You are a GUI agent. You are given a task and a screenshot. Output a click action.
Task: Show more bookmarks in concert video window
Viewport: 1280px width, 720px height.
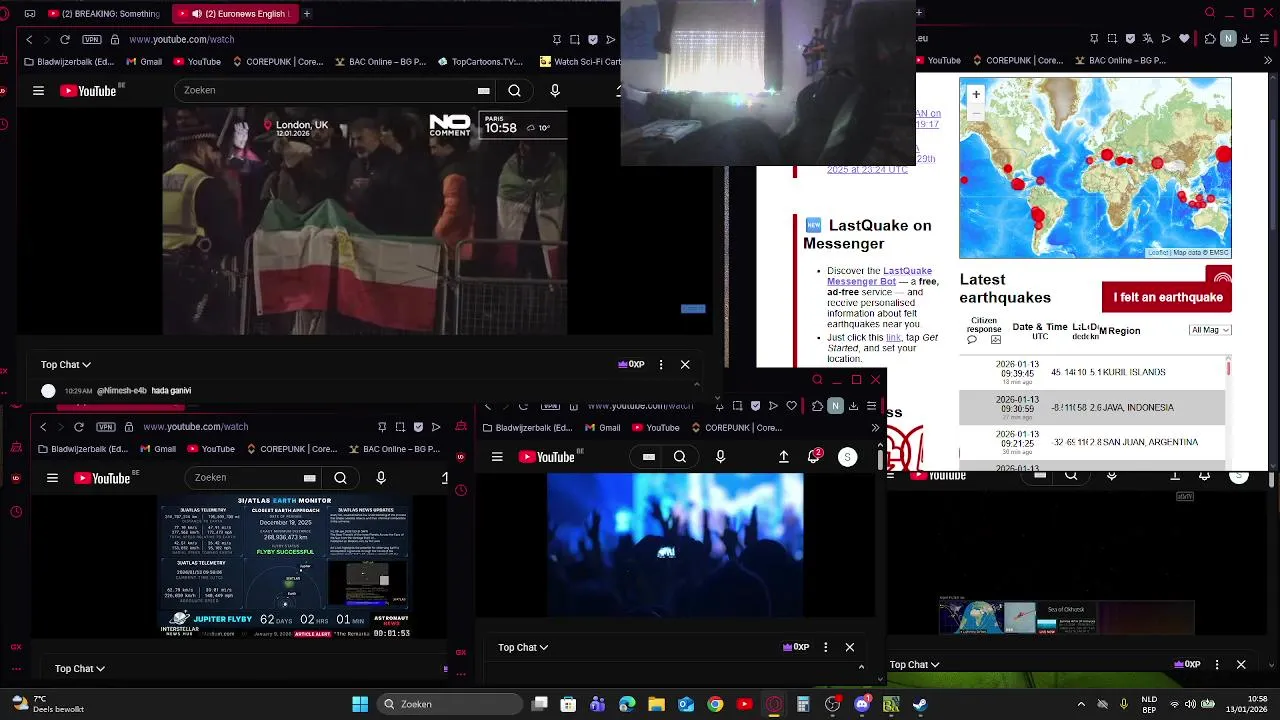point(874,427)
